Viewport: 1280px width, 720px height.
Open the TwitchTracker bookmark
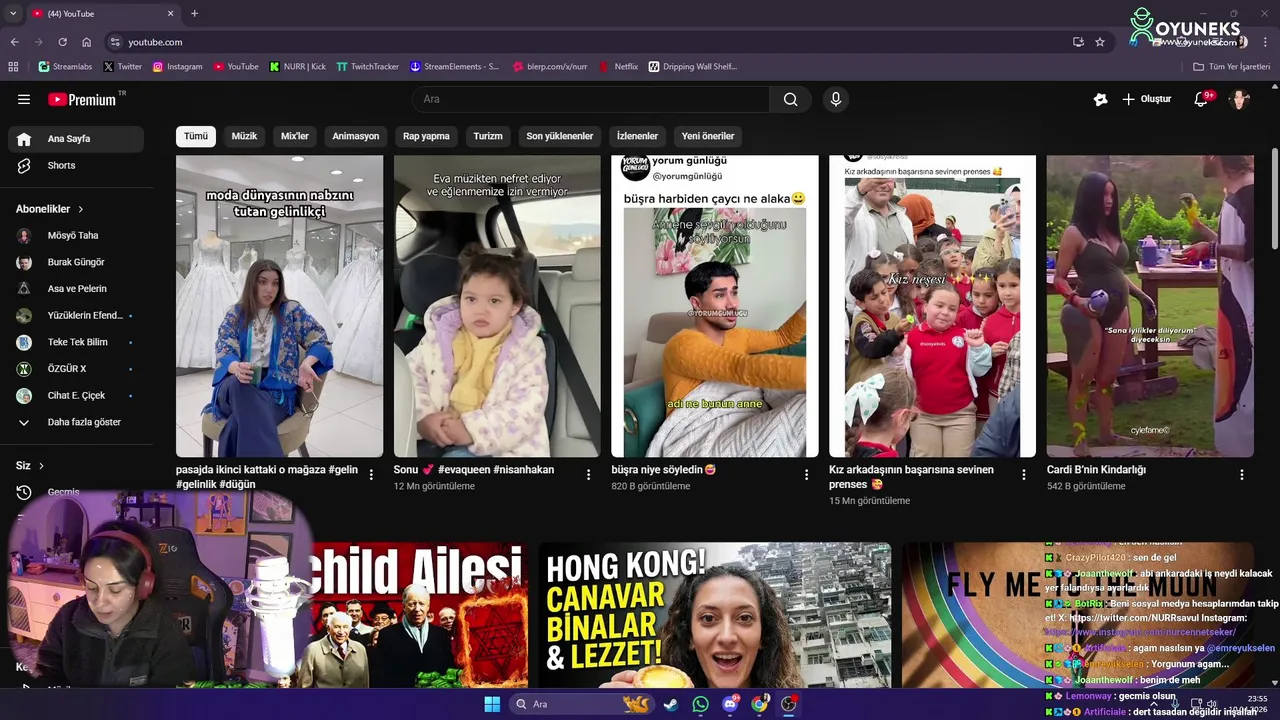click(368, 67)
